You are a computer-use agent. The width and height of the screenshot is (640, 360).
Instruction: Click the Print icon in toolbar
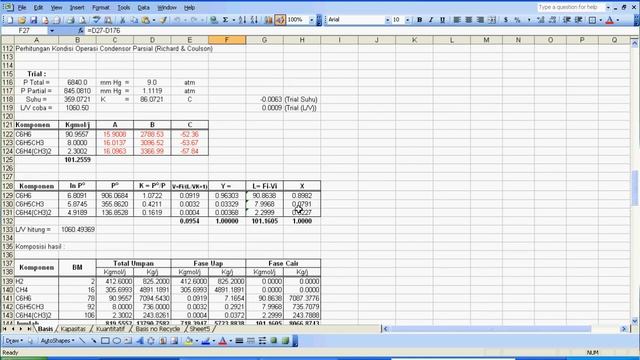70,20
